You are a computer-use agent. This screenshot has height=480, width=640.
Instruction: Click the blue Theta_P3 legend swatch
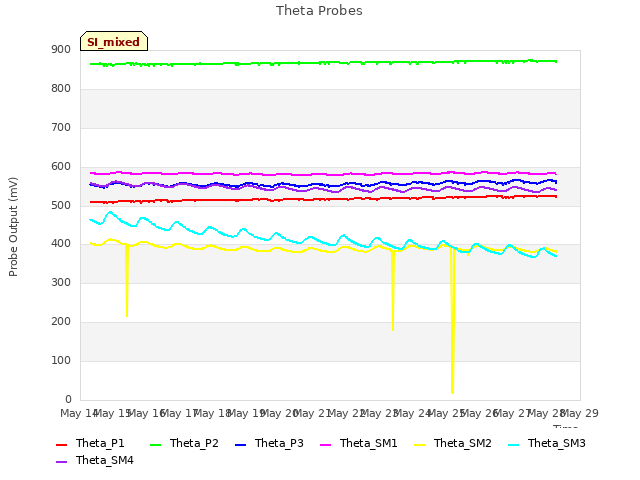240,444
